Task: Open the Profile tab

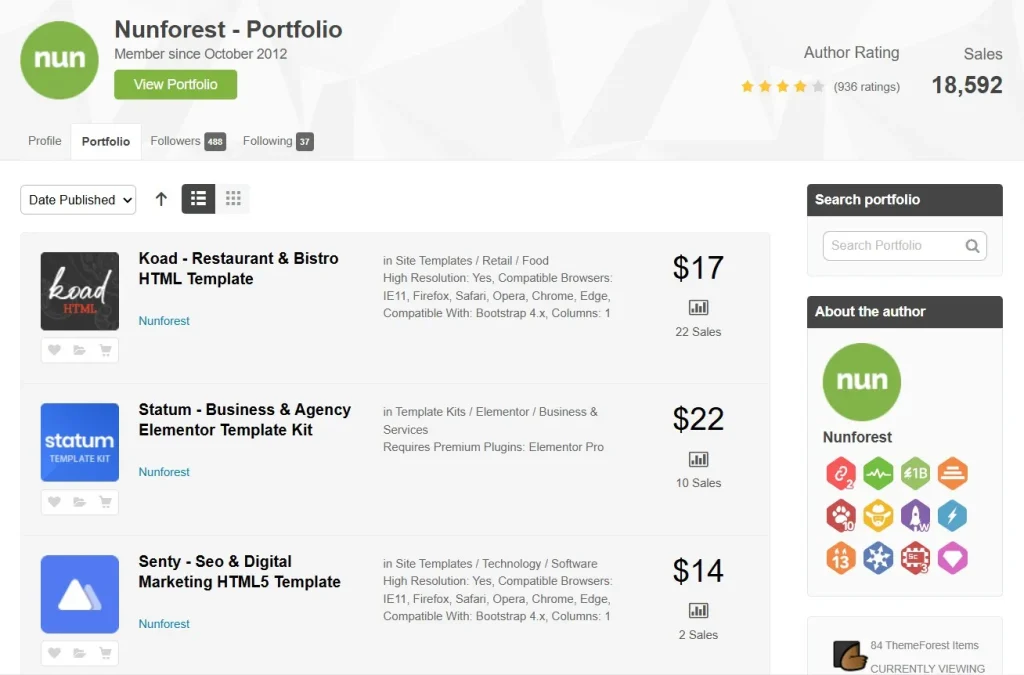Action: pyautogui.click(x=44, y=141)
